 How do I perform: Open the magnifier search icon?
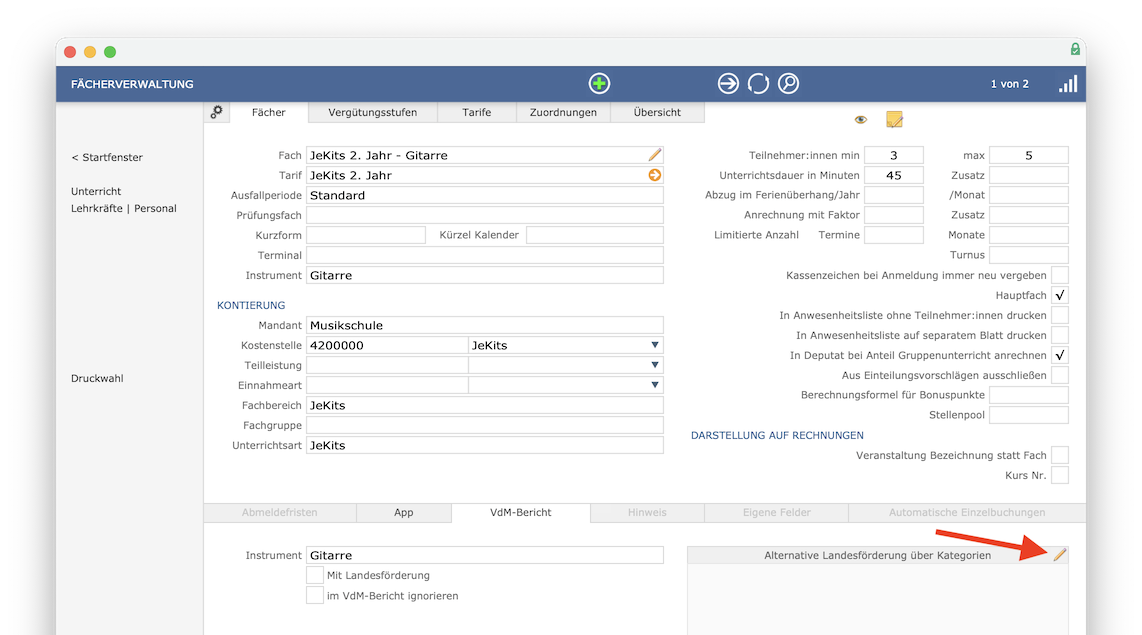tap(788, 84)
